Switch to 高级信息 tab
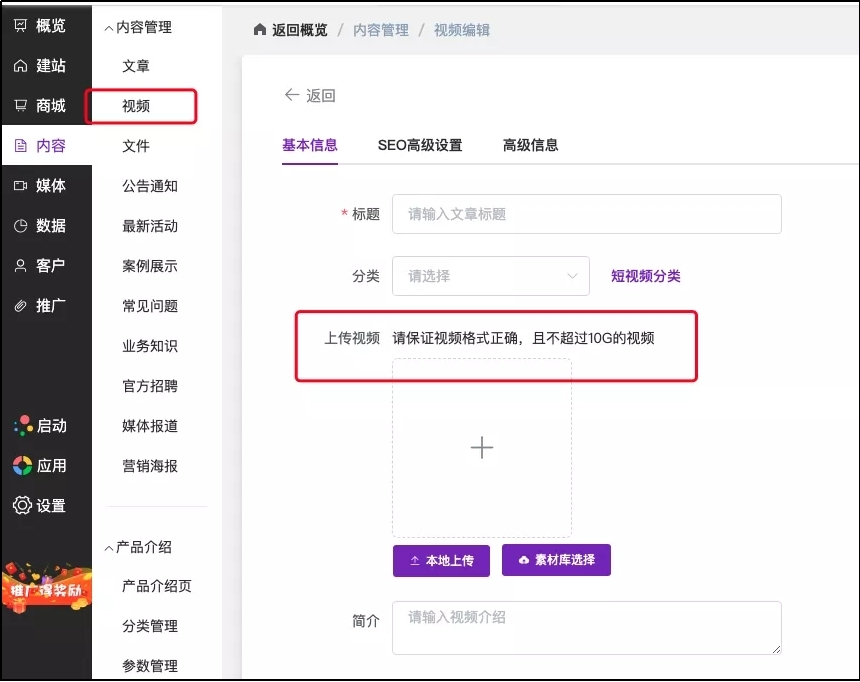860x682 pixels. pyautogui.click(x=530, y=145)
